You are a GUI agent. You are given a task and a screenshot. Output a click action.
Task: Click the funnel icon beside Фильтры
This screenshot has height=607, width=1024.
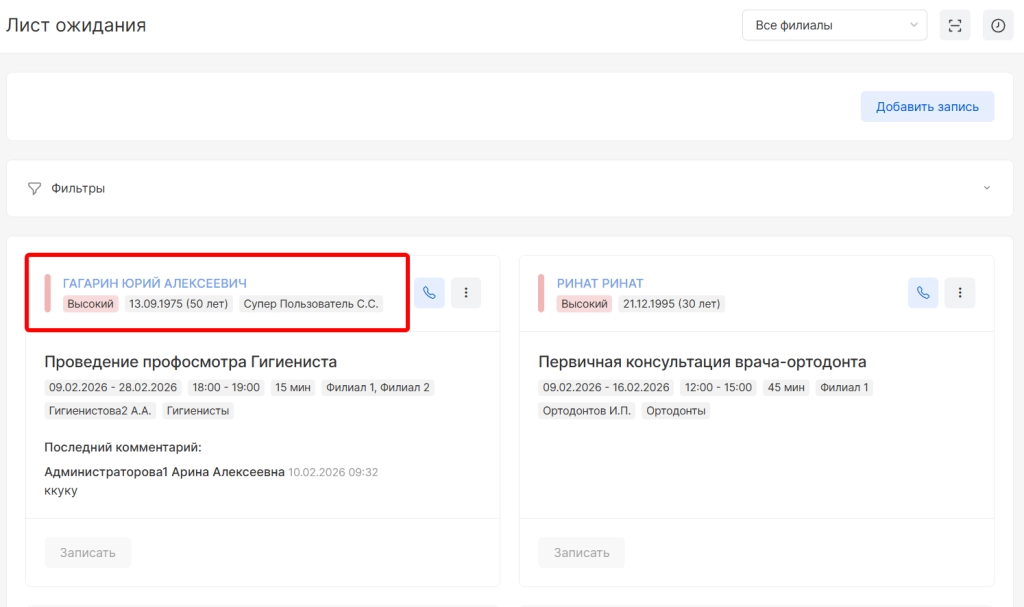(x=35, y=188)
